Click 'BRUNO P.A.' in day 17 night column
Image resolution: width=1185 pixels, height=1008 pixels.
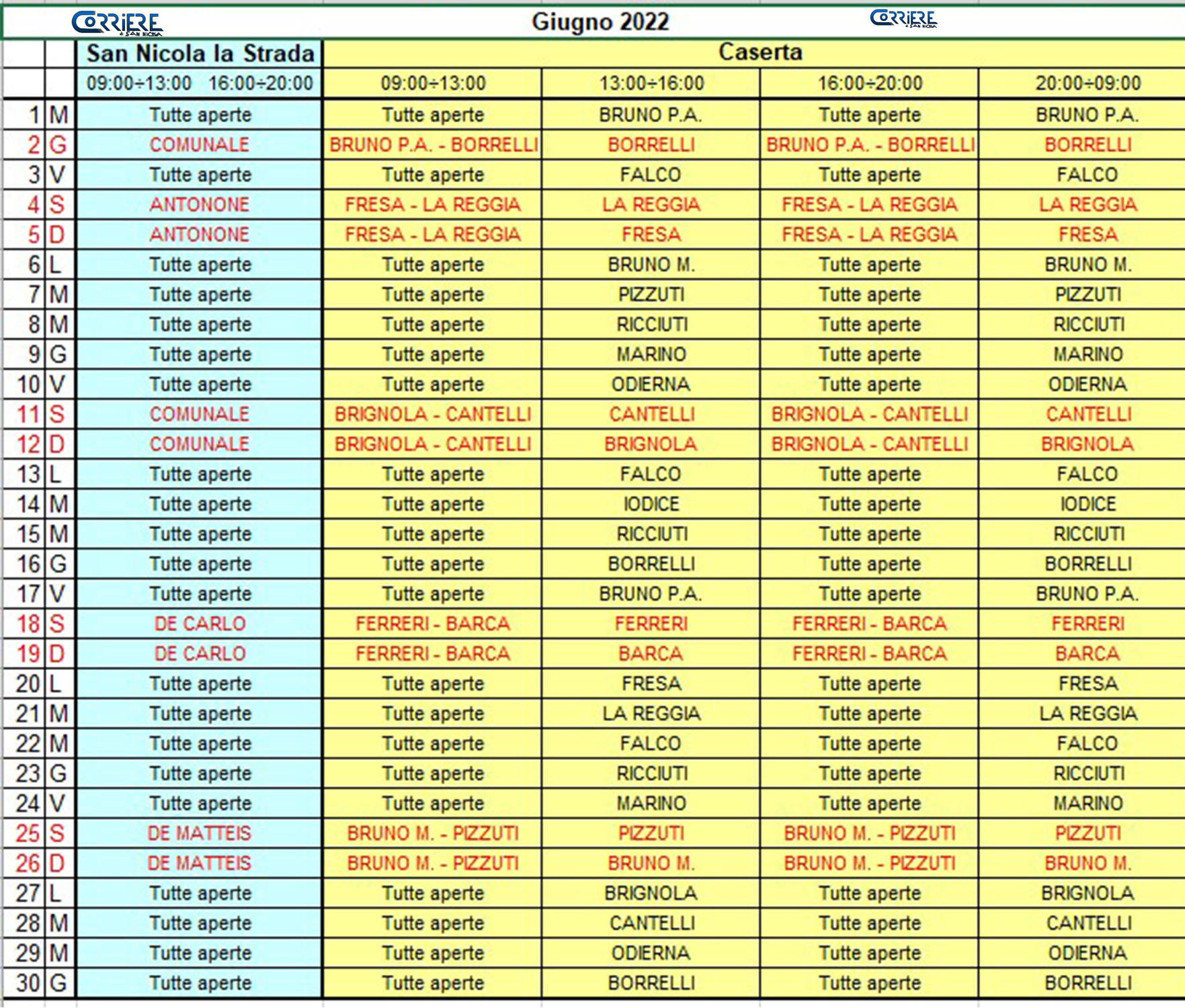click(1088, 594)
